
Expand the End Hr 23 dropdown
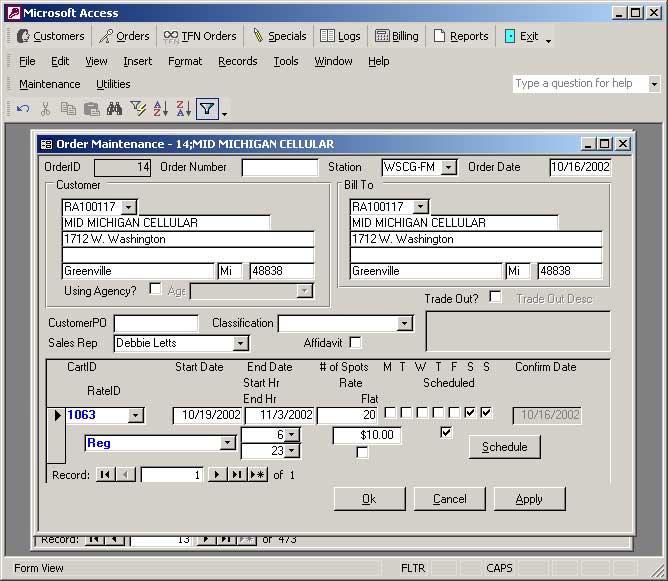pyautogui.click(x=292, y=451)
